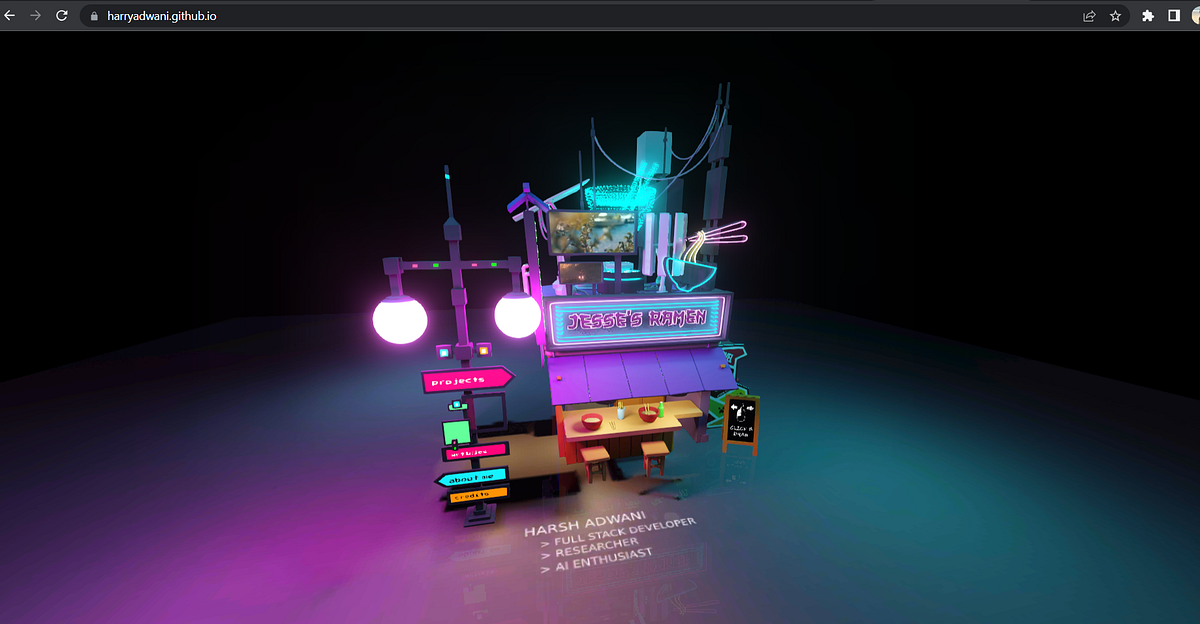Go back with browser back arrow
The image size is (1200, 624).
click(10, 16)
